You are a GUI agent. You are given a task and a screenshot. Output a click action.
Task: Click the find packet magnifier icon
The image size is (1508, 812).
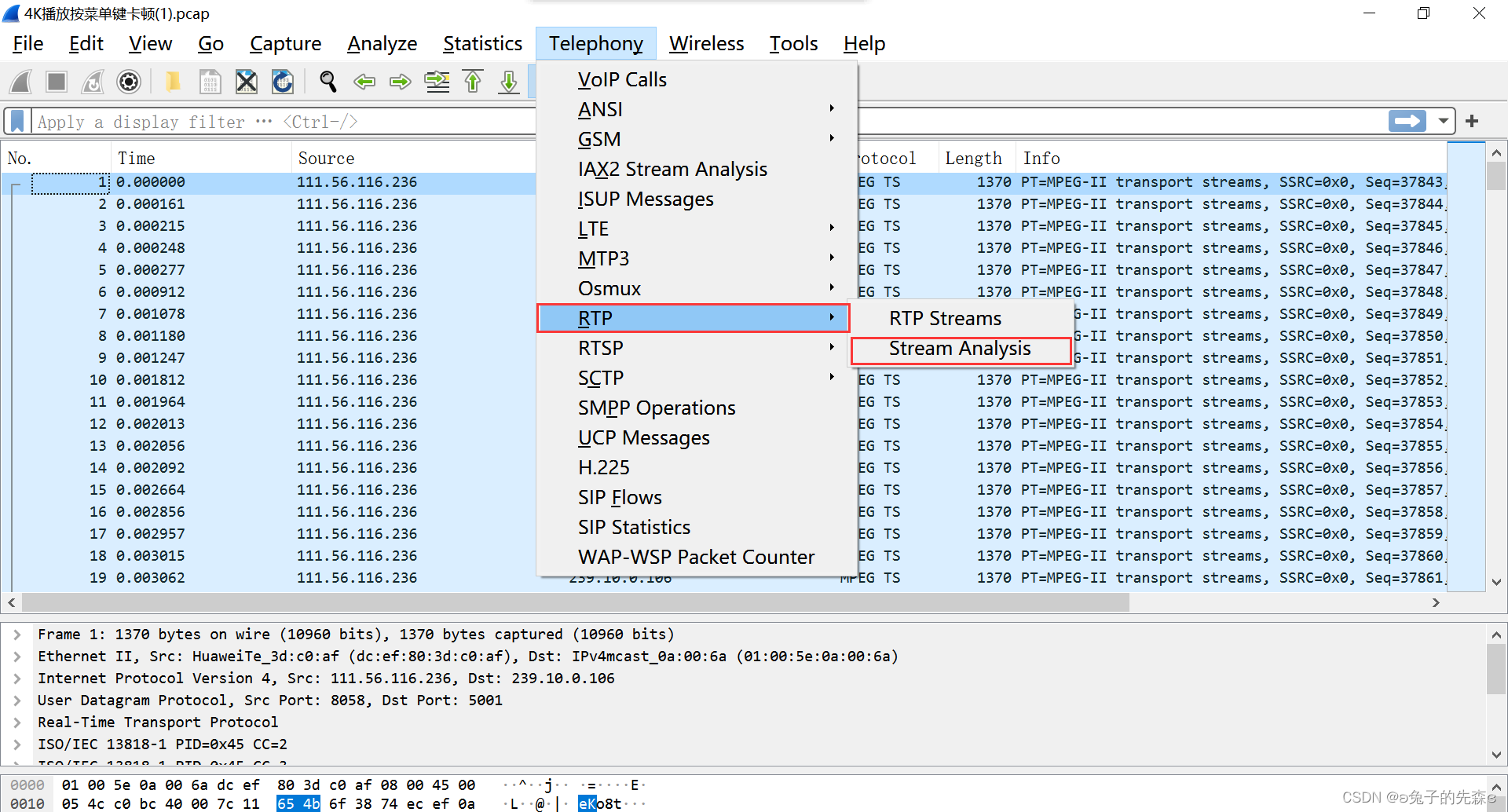328,81
